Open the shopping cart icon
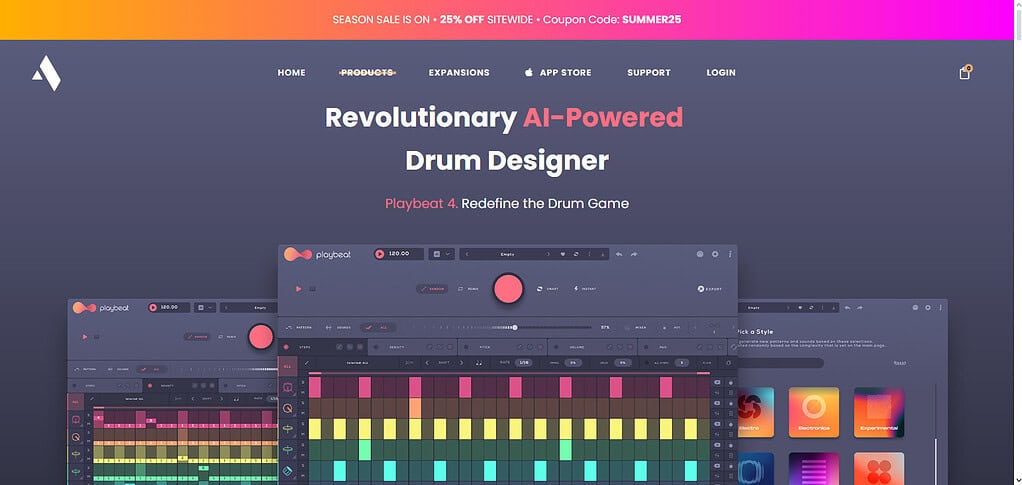 (x=965, y=73)
